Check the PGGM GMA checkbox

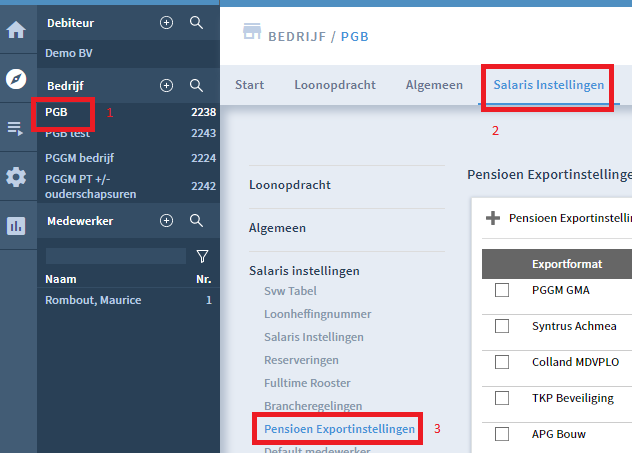(502, 290)
